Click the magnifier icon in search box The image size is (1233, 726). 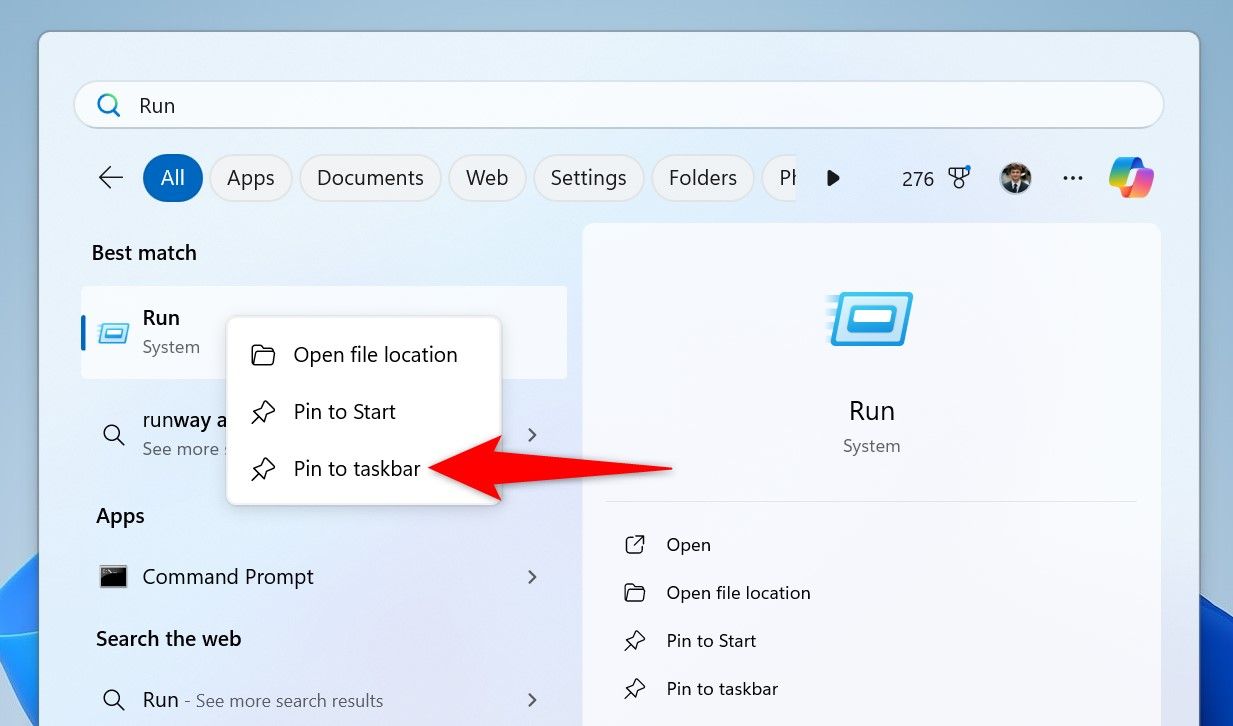pos(108,105)
